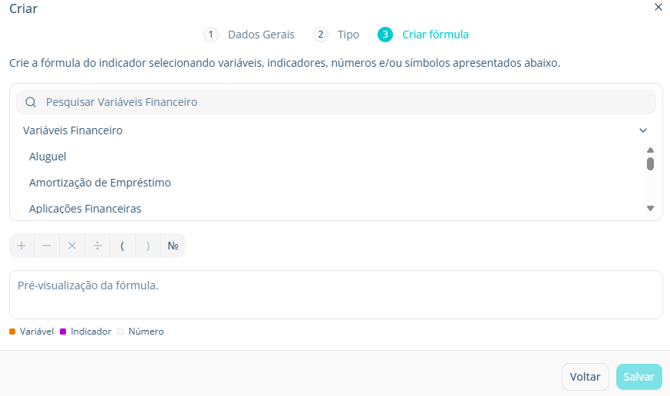The width and height of the screenshot is (670, 396).
Task: Insert a closing parenthesis
Action: pyautogui.click(x=148, y=246)
